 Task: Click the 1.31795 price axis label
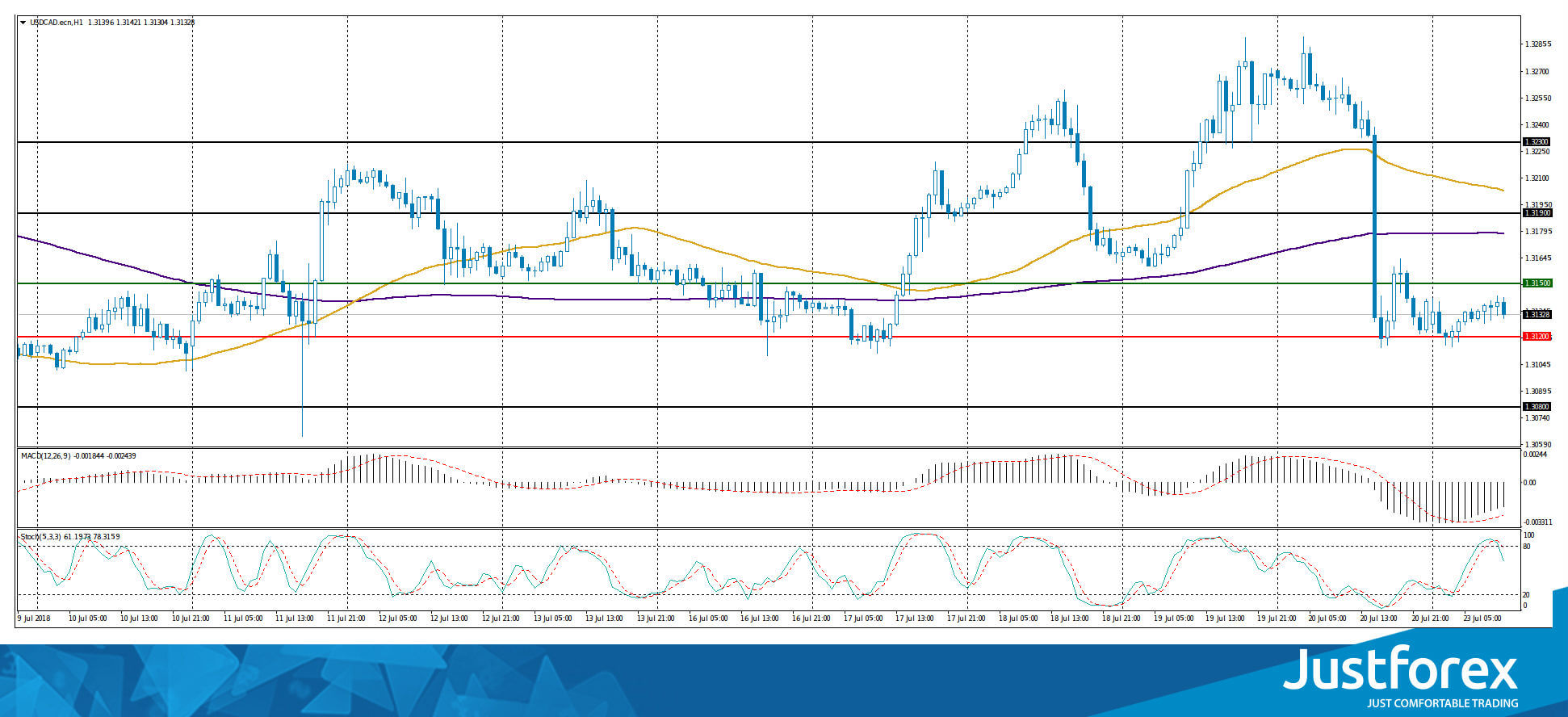pyautogui.click(x=1538, y=232)
